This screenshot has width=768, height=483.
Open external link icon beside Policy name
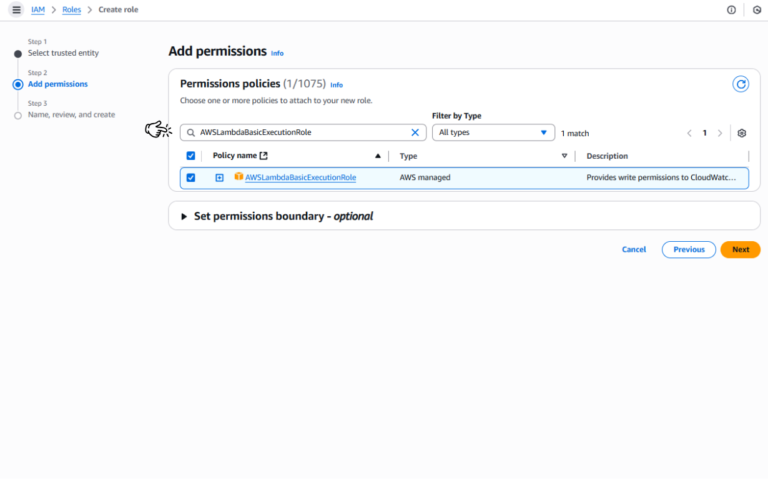[264, 156]
